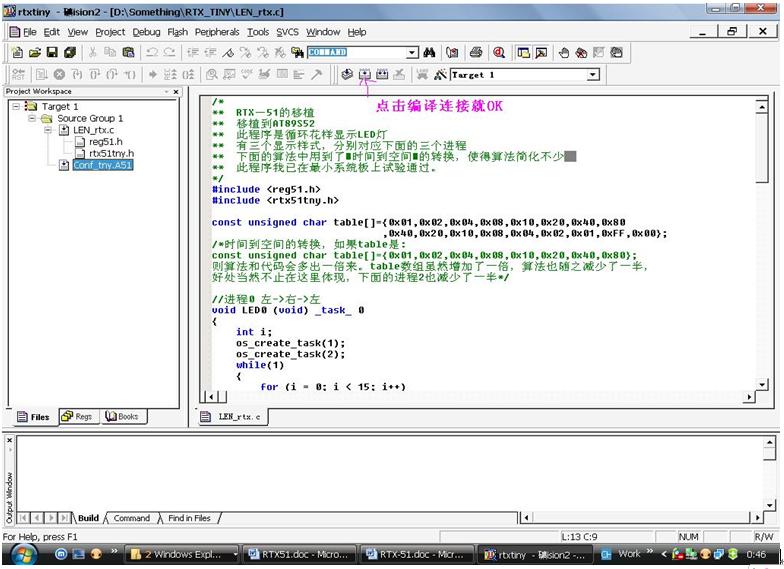This screenshot has height=569, width=784.
Task: Click the Find in Files toolbar icon
Action: [298, 52]
